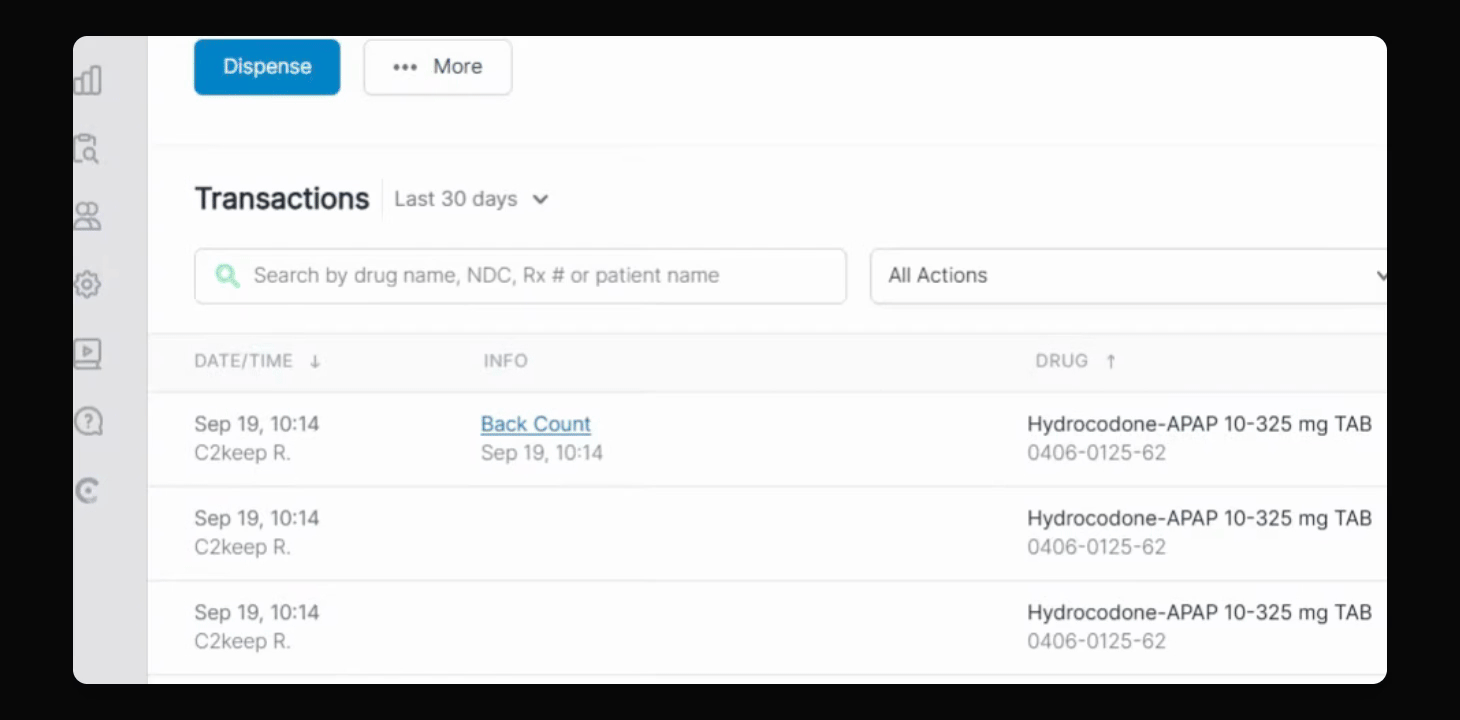Click the INFO column header
This screenshot has width=1460, height=720.
tap(505, 361)
